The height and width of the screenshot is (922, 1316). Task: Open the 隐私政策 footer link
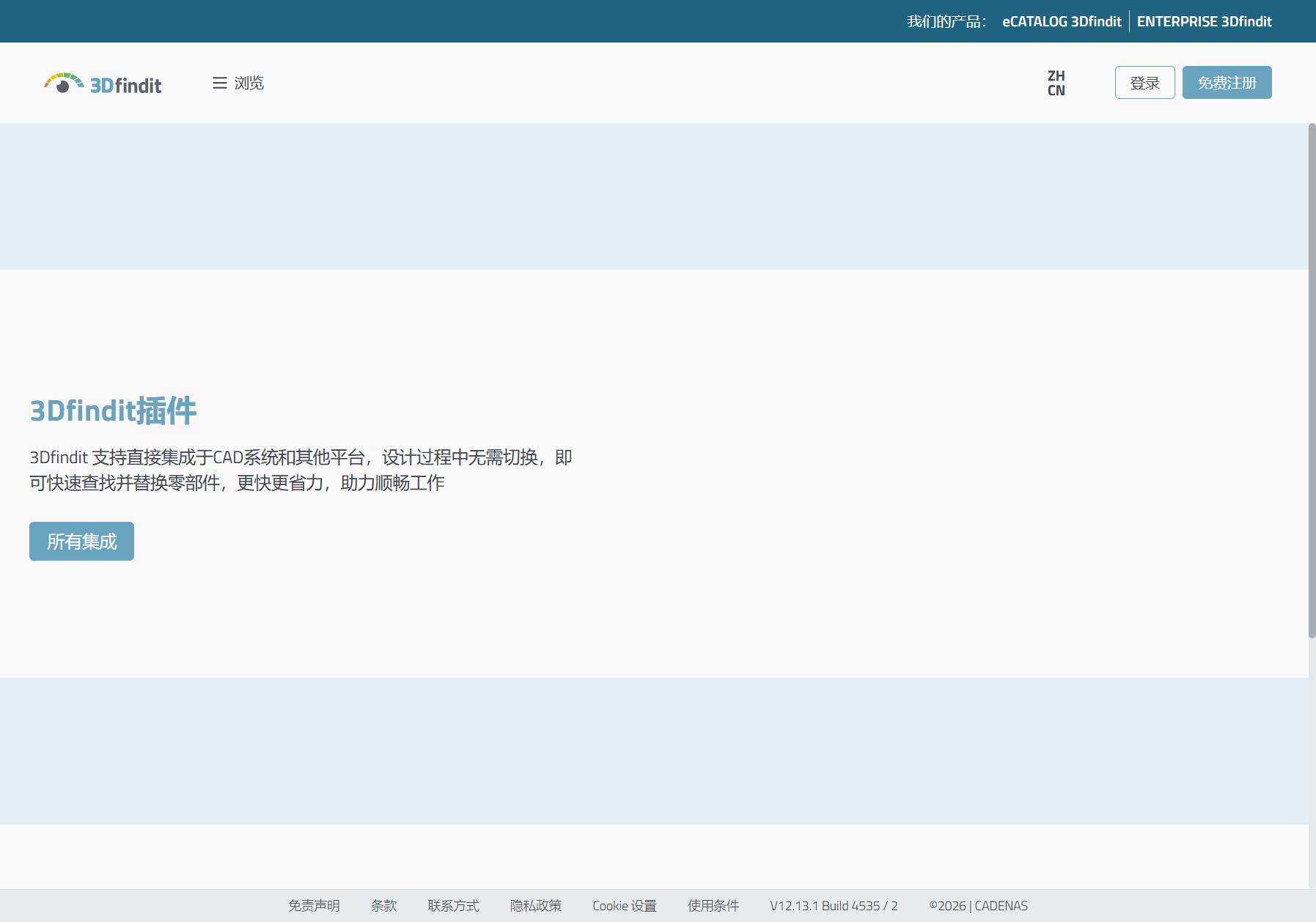tap(536, 906)
